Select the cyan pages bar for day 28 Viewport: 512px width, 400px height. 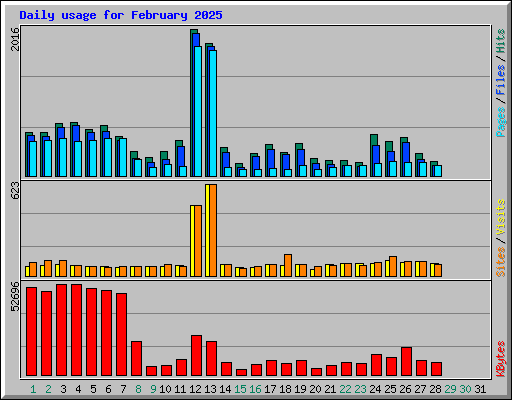coord(438,171)
